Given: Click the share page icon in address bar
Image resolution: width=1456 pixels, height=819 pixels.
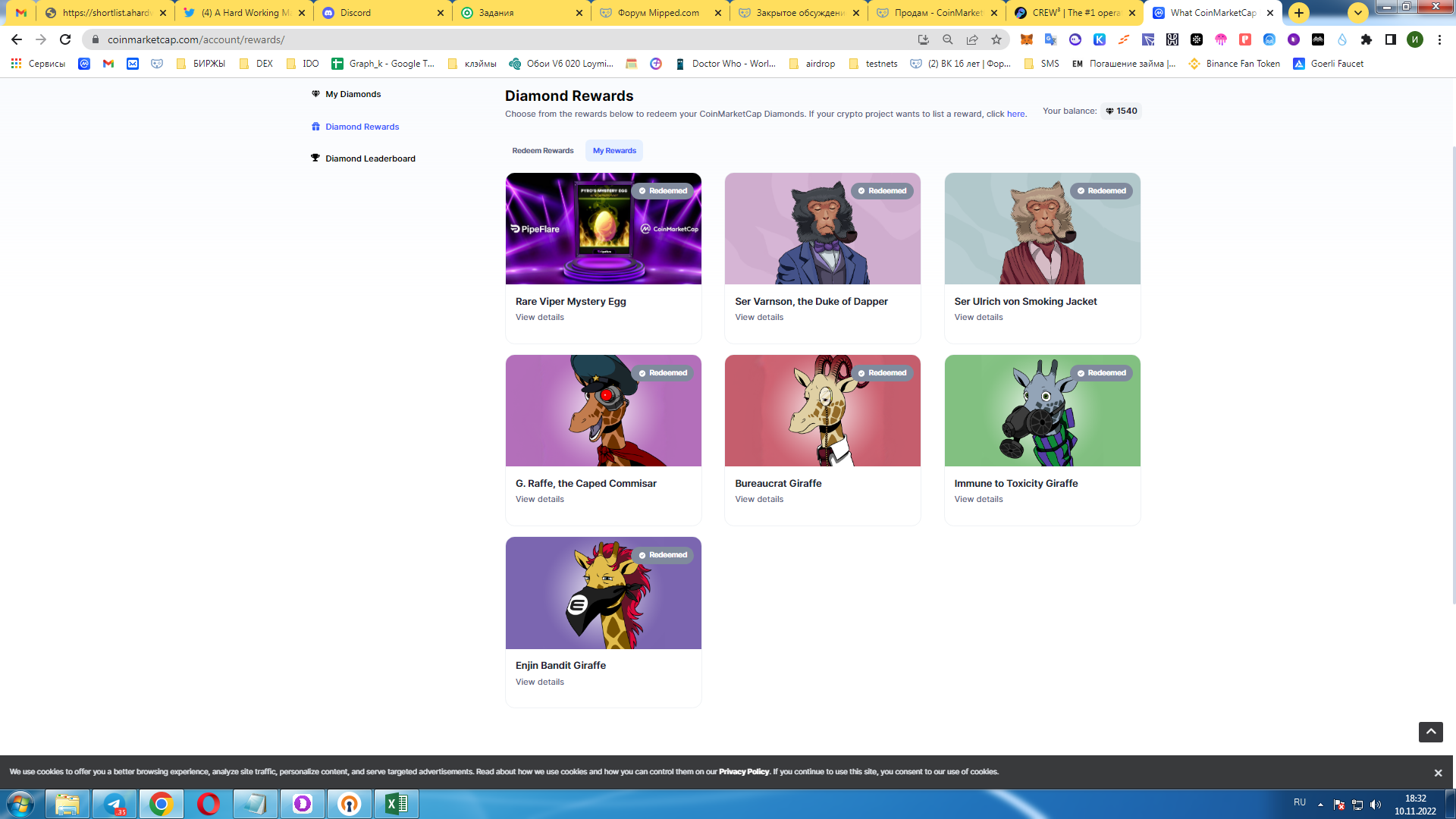Looking at the screenshot, I should tap(972, 39).
